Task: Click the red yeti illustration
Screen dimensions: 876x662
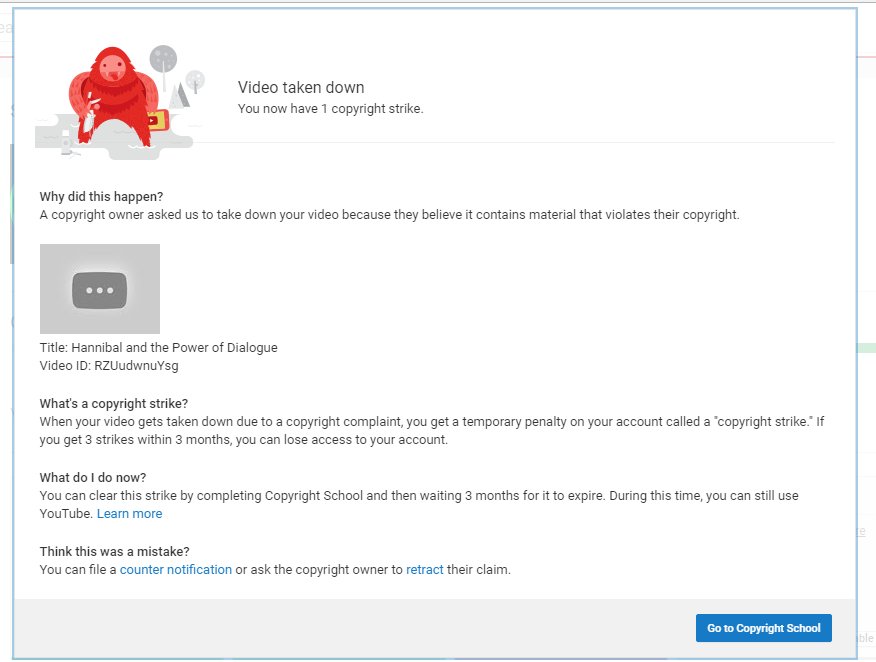Action: [x=117, y=98]
